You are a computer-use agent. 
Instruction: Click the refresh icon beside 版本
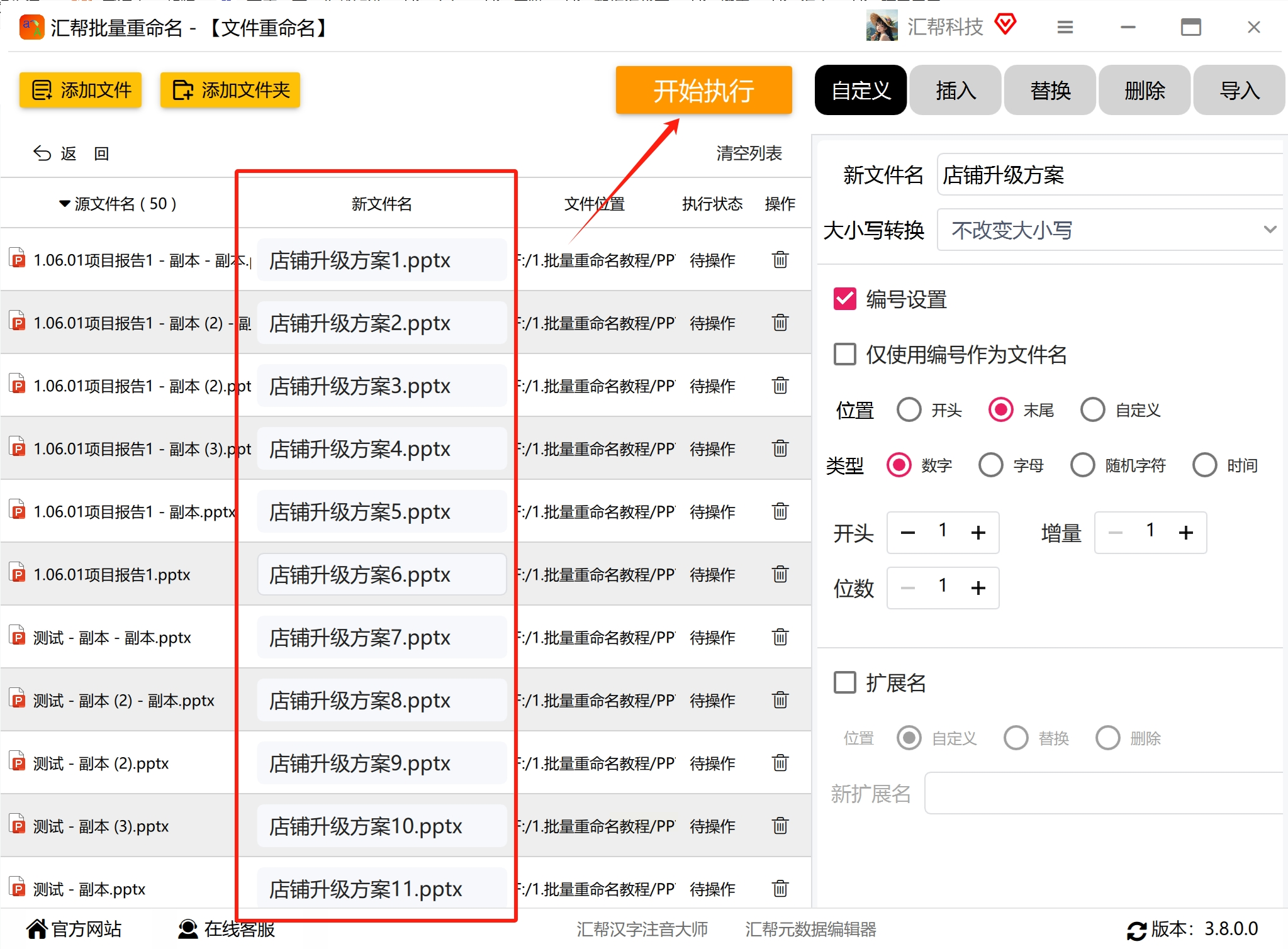click(1136, 930)
